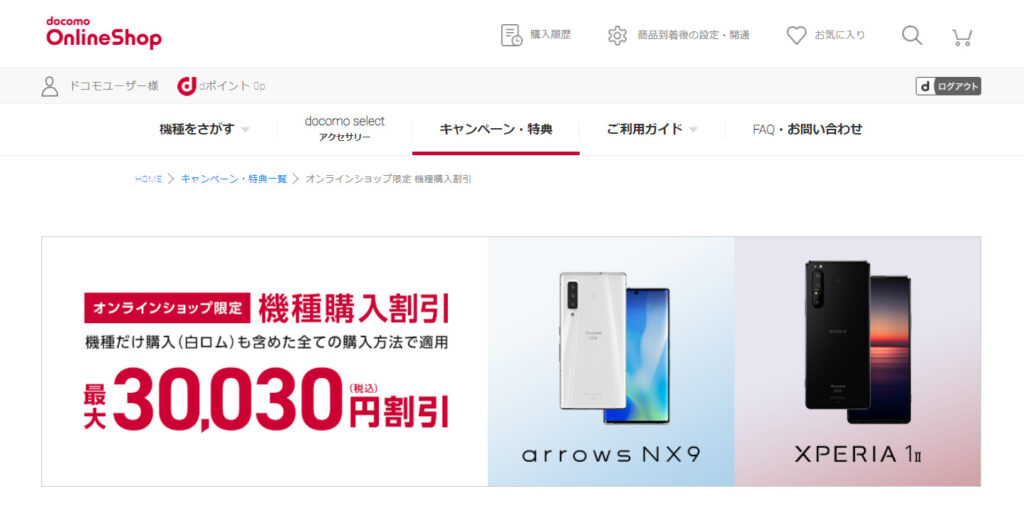The width and height of the screenshot is (1024, 521).
Task: Click the red d POINT logo
Action: coord(187,86)
